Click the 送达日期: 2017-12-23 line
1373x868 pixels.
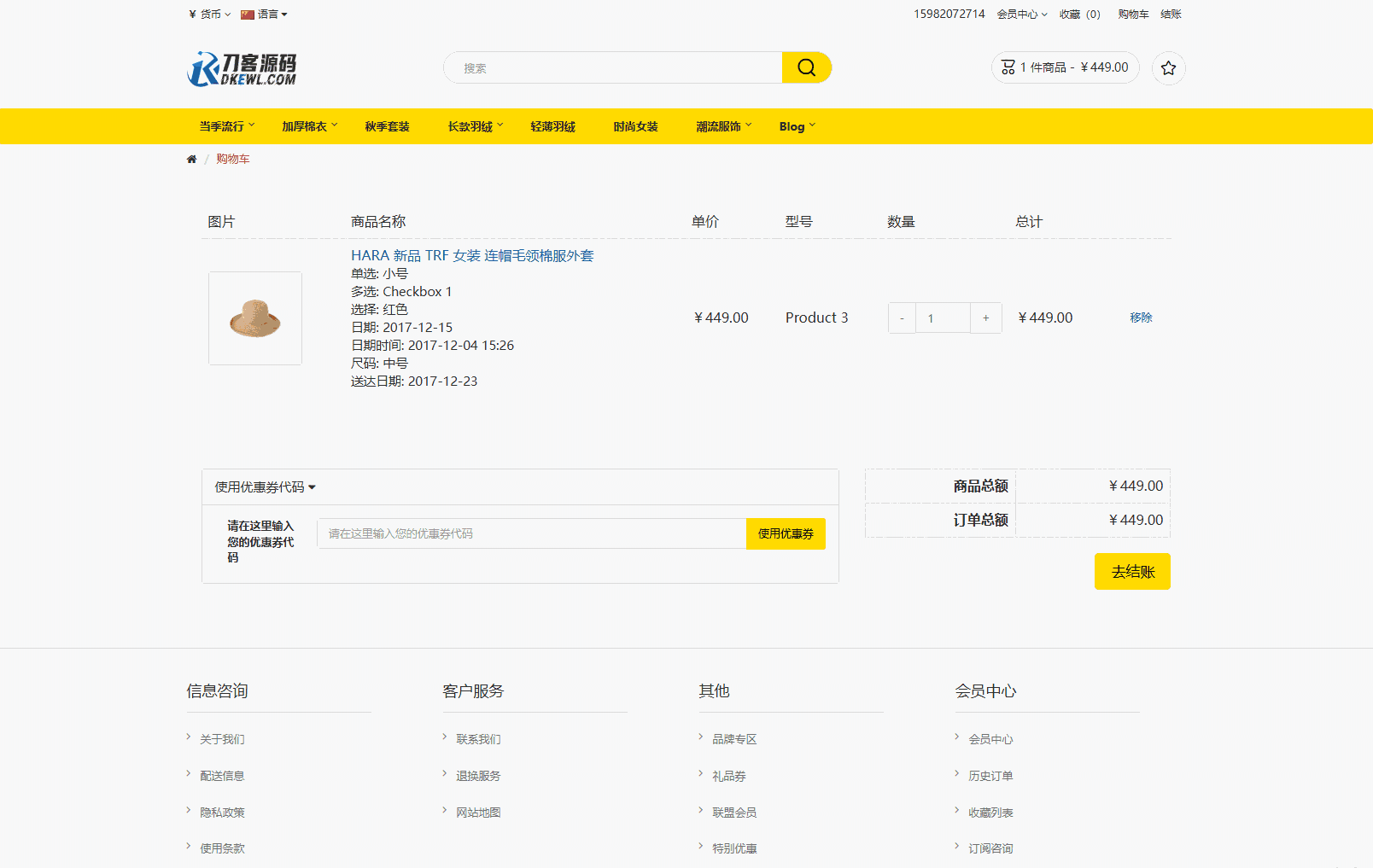click(x=414, y=382)
